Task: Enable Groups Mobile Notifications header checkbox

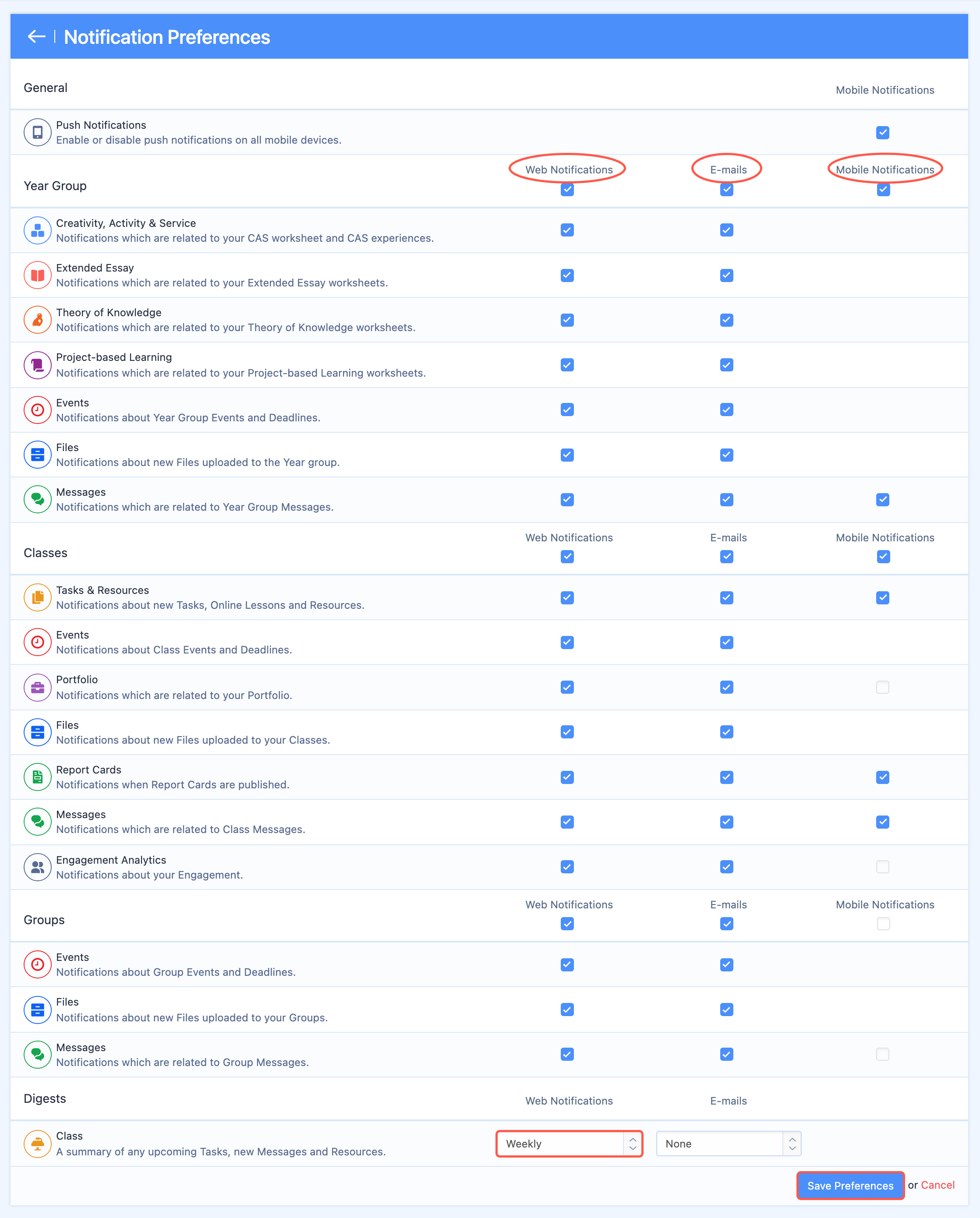Action: point(883,924)
